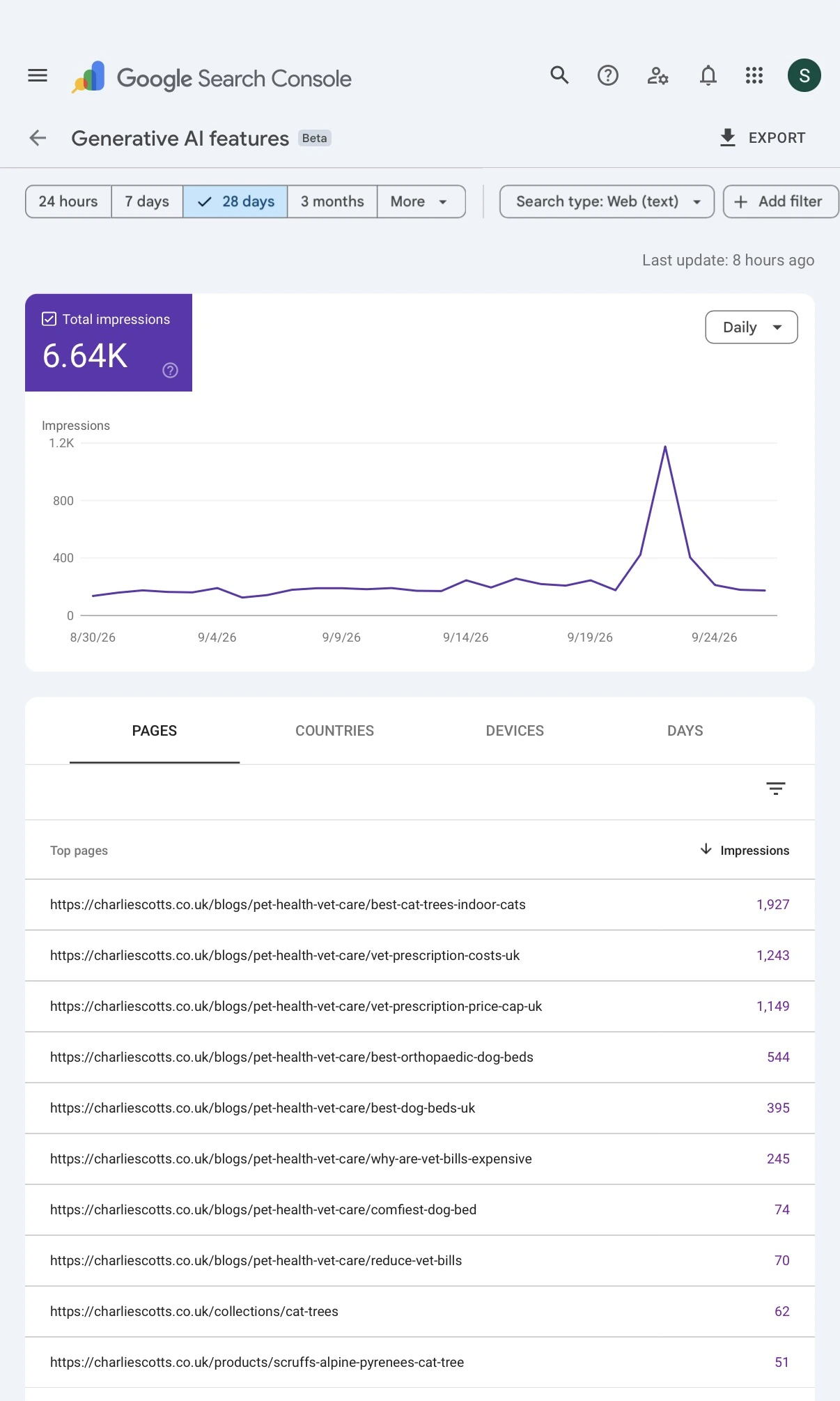Select the 7 days date range
840x1401 pixels.
tap(147, 201)
